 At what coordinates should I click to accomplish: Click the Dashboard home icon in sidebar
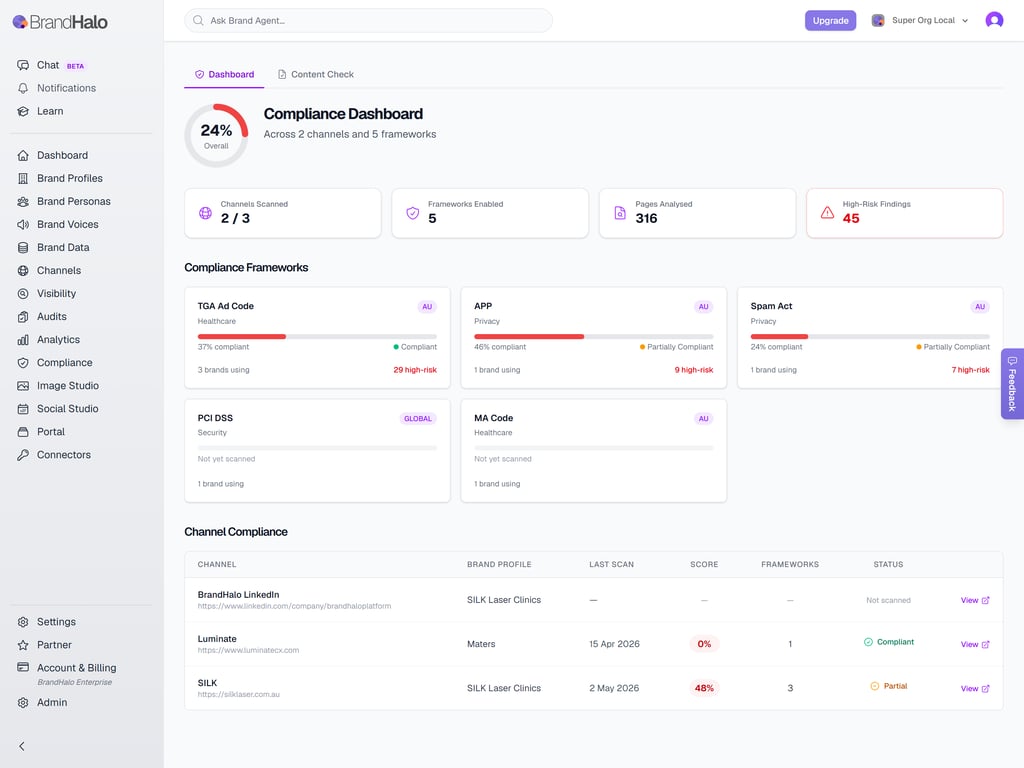click(23, 155)
